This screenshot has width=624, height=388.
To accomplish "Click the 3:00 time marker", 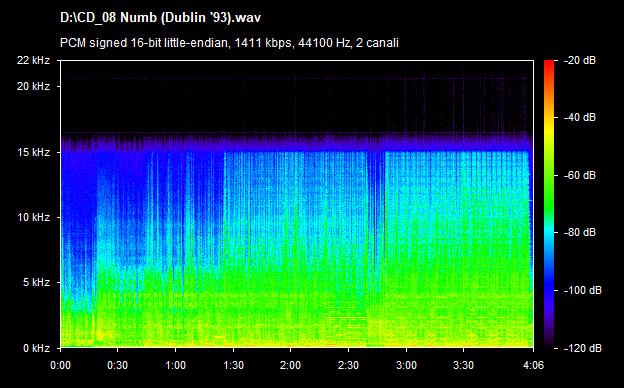I will tap(406, 365).
